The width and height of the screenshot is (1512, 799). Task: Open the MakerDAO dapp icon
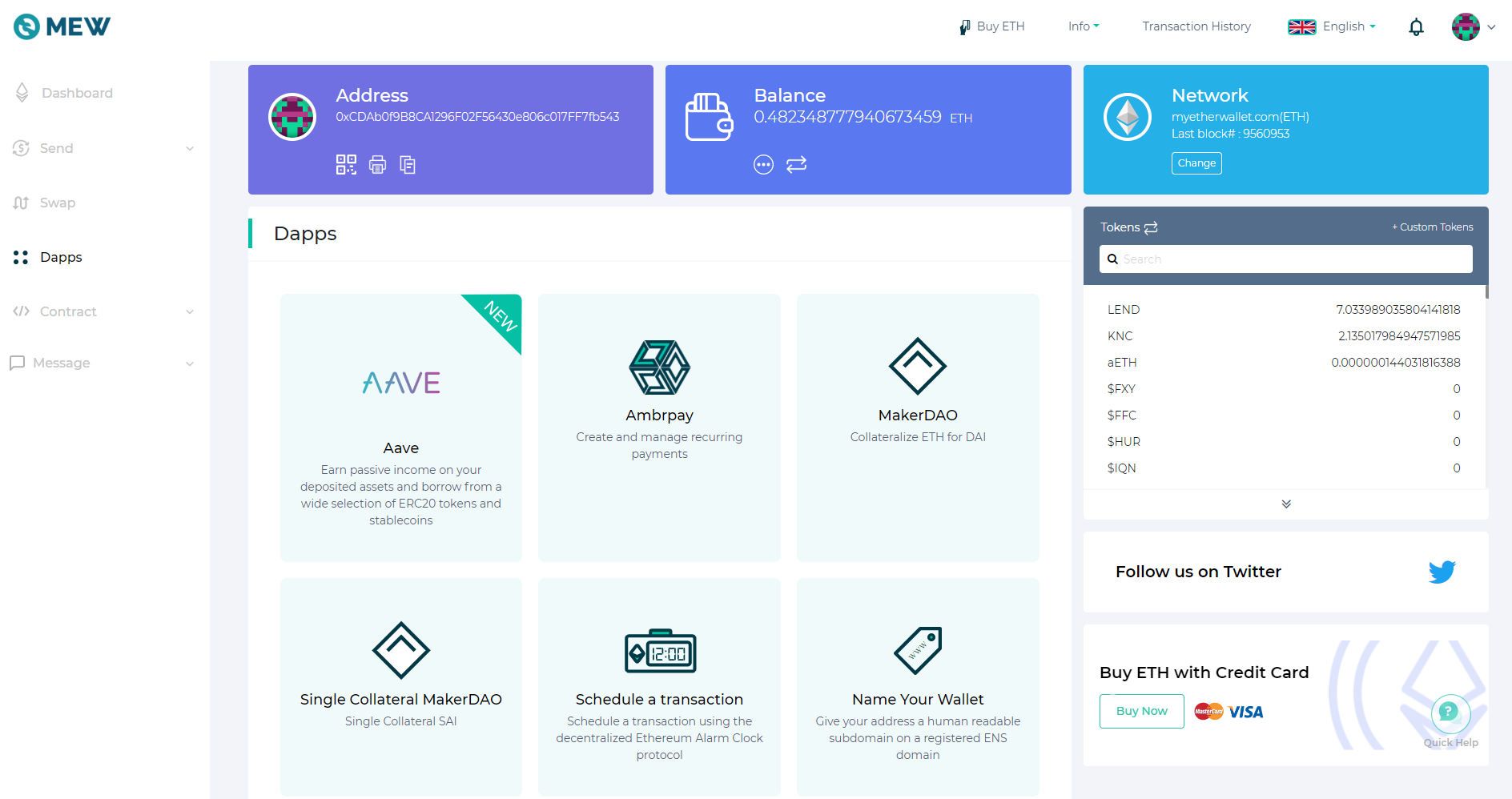tap(918, 367)
